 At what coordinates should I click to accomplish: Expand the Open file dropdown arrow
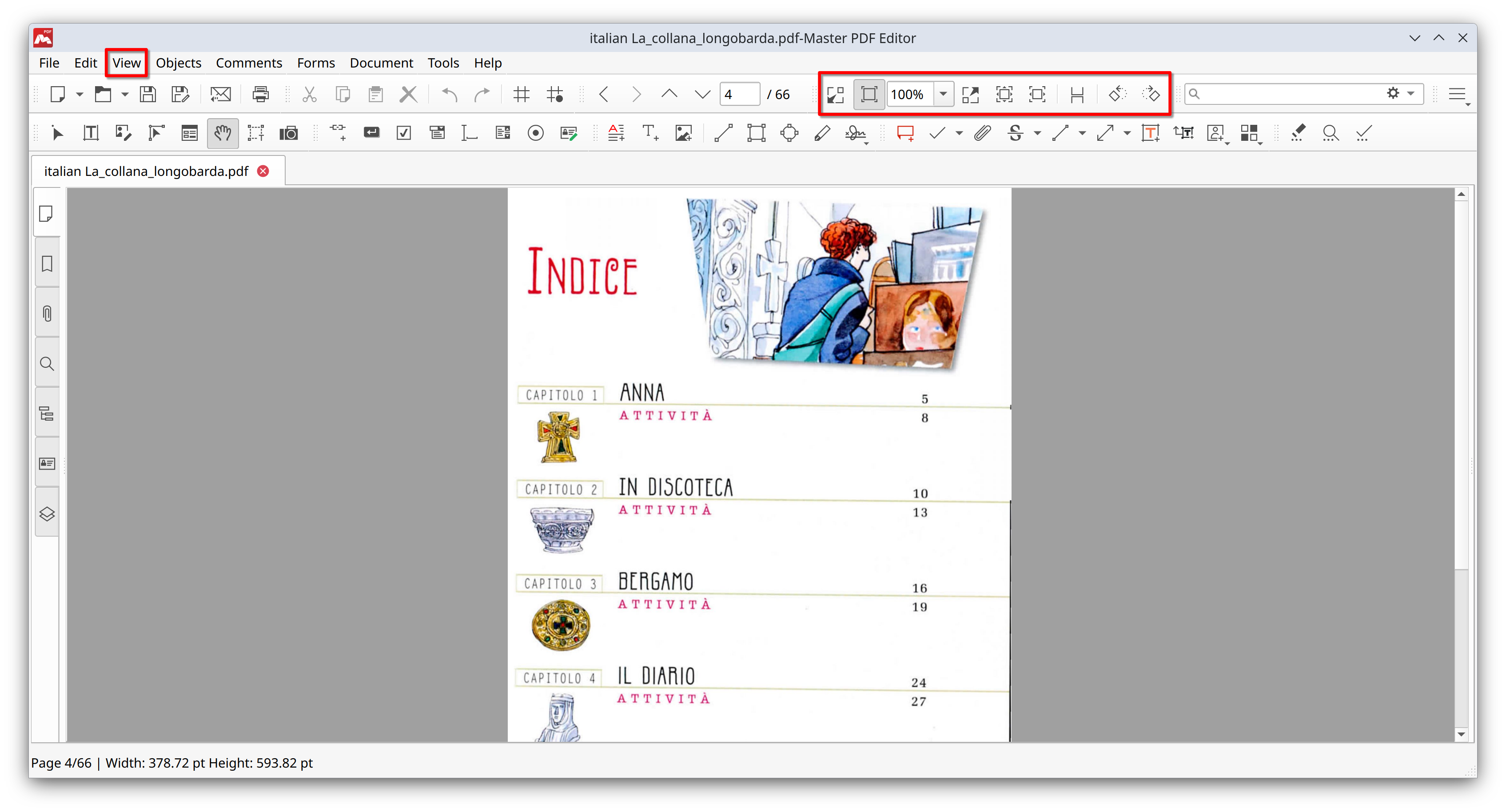(x=124, y=94)
